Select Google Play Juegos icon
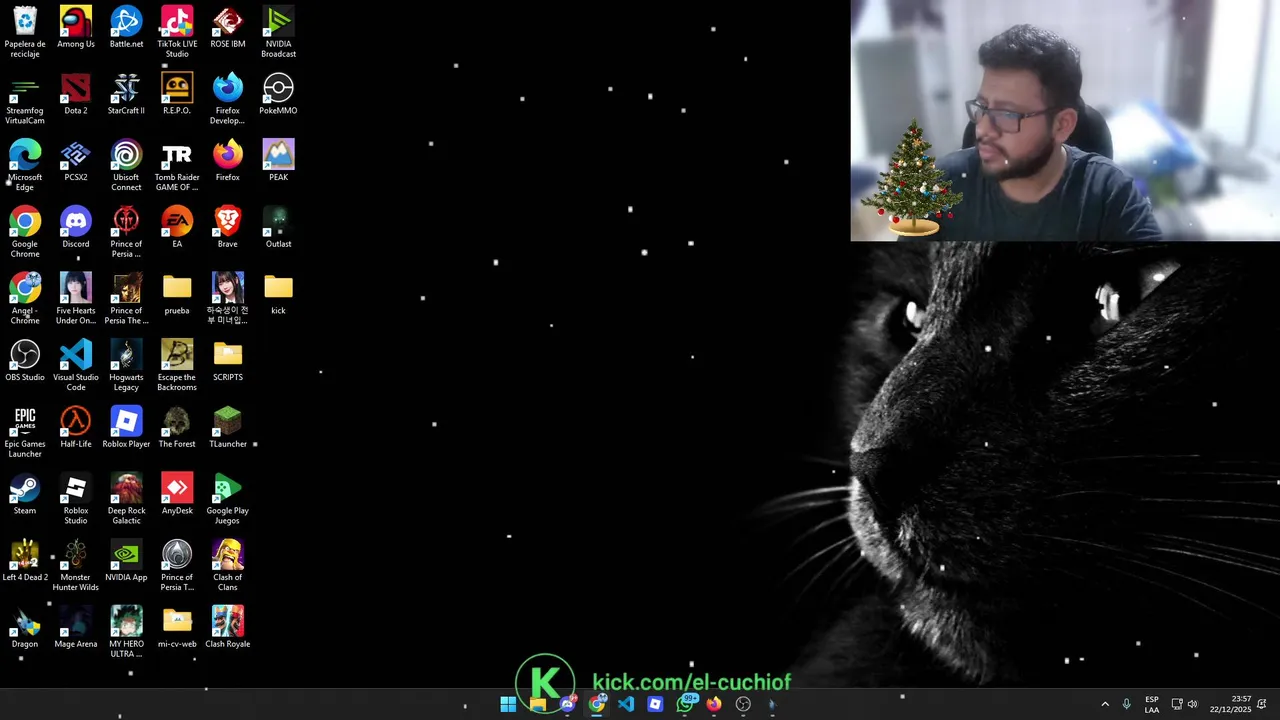This screenshot has width=1280, height=720. pyautogui.click(x=228, y=499)
